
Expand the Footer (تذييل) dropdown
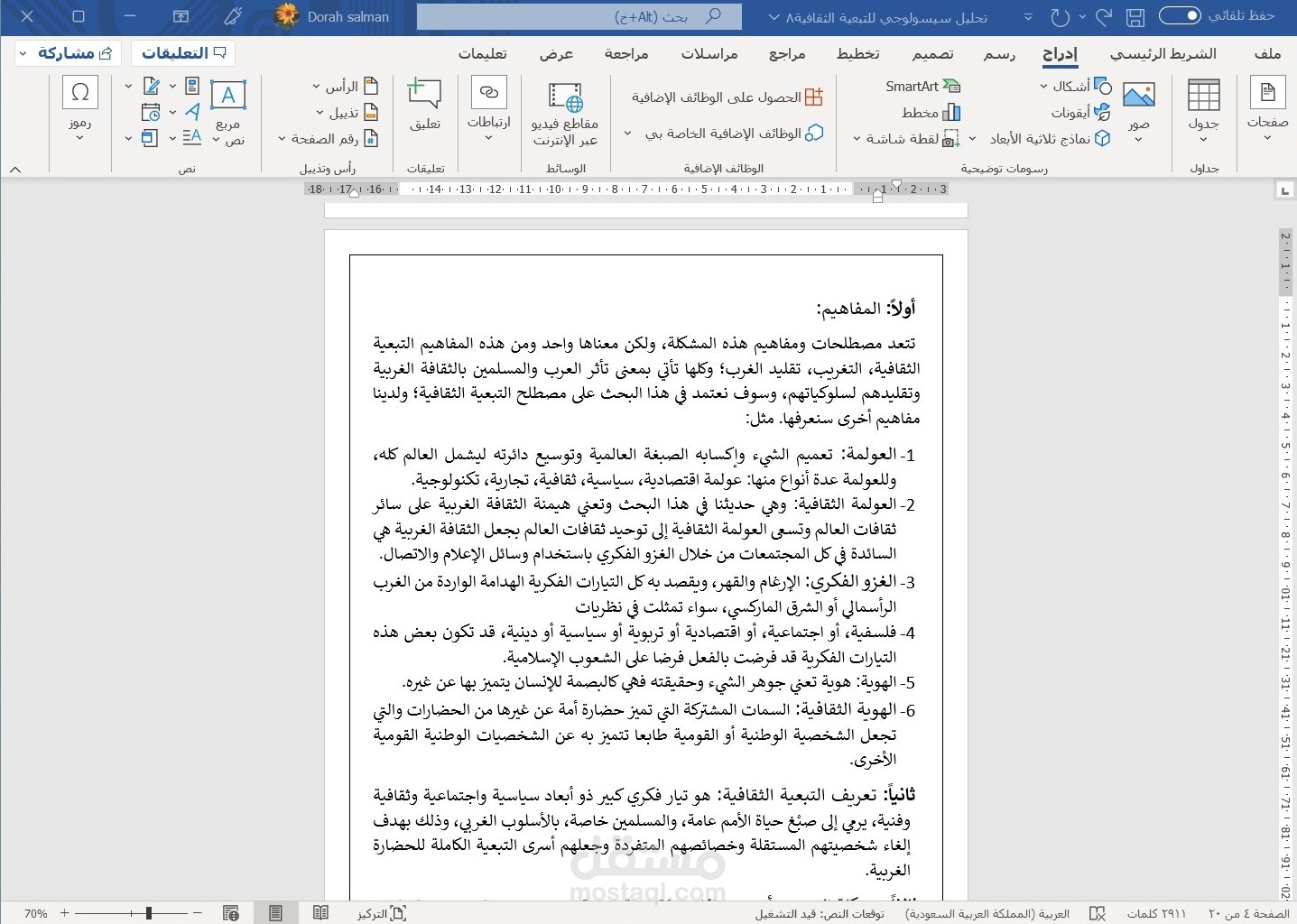click(x=320, y=113)
